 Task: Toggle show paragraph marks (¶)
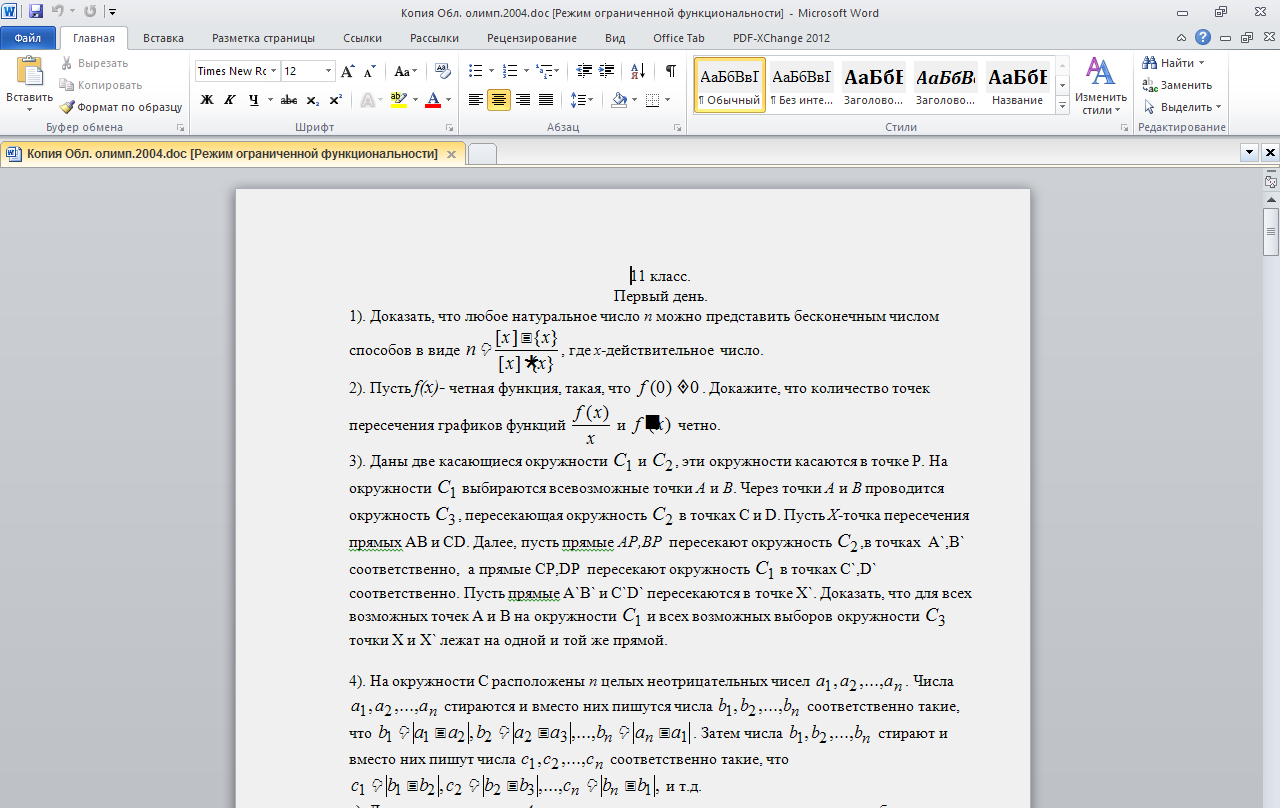coord(670,71)
